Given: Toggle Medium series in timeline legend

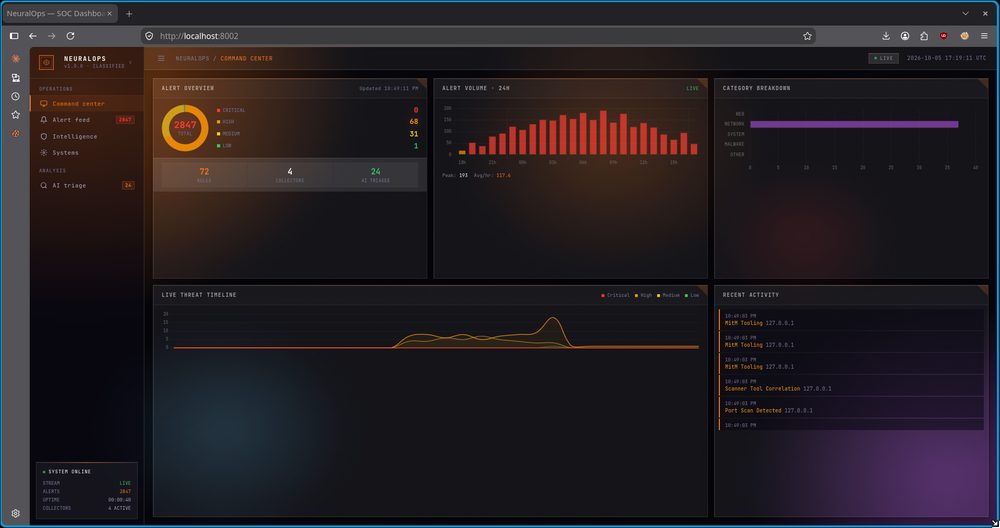Looking at the screenshot, I should coord(668,295).
